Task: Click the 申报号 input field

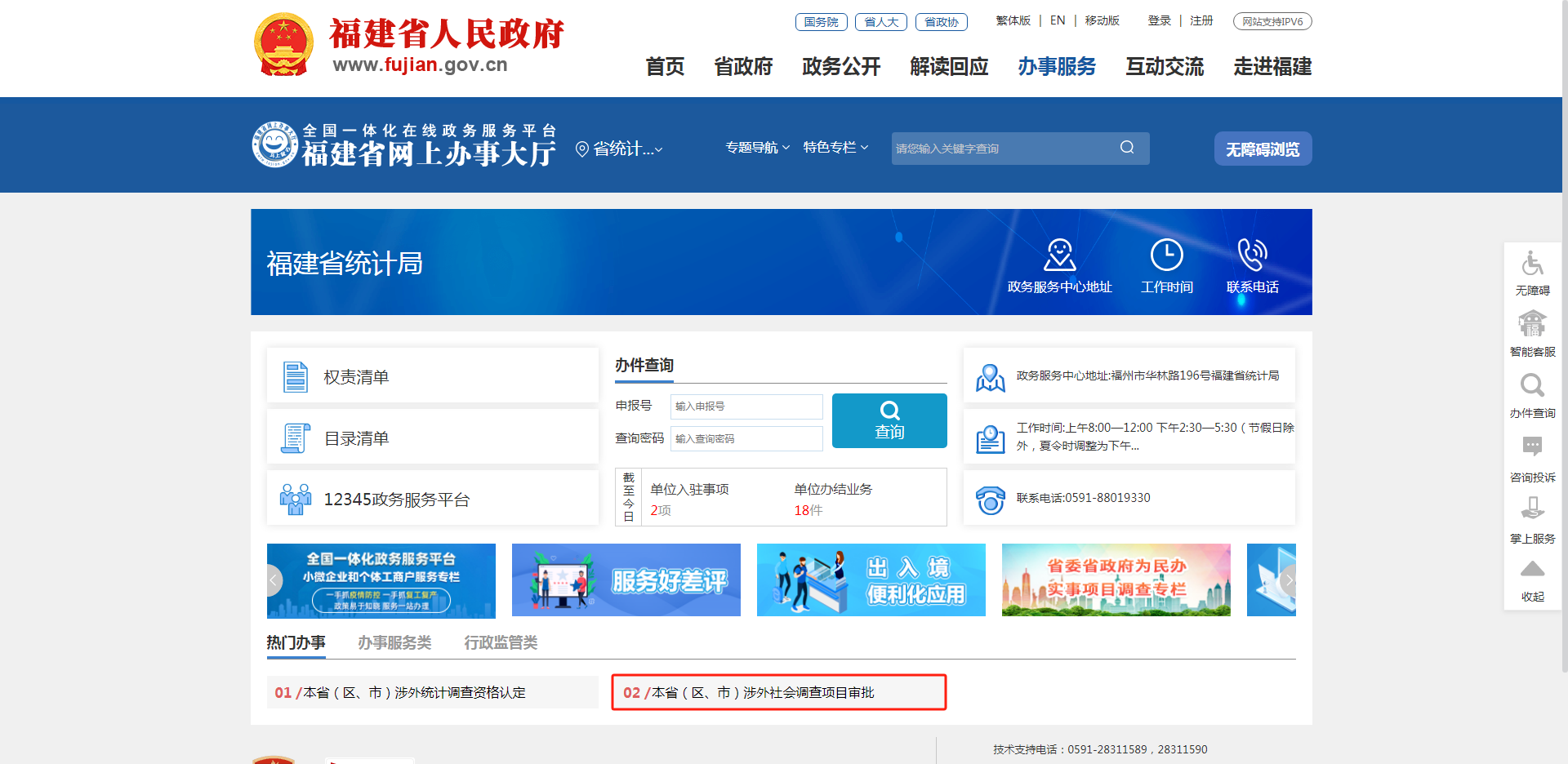Action: tap(746, 406)
